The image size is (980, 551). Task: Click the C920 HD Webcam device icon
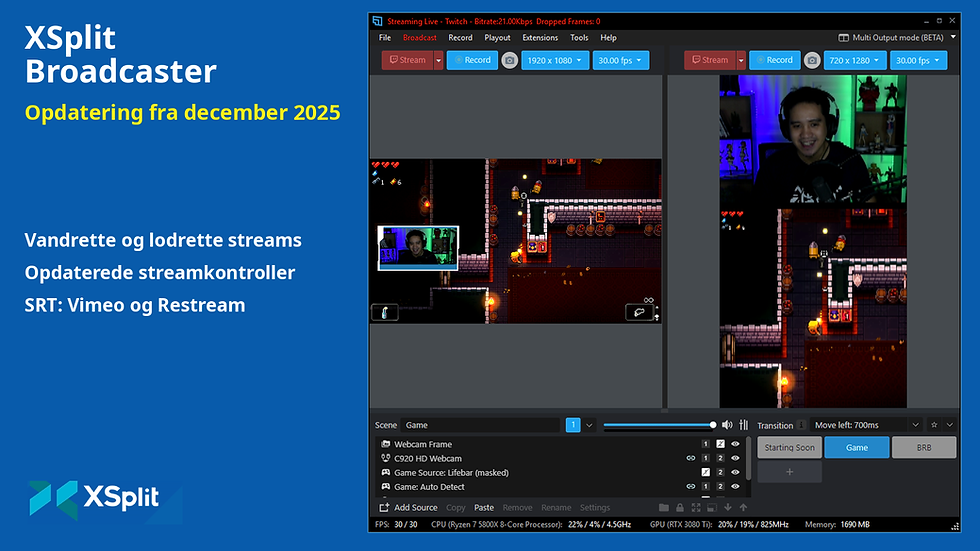pos(386,459)
